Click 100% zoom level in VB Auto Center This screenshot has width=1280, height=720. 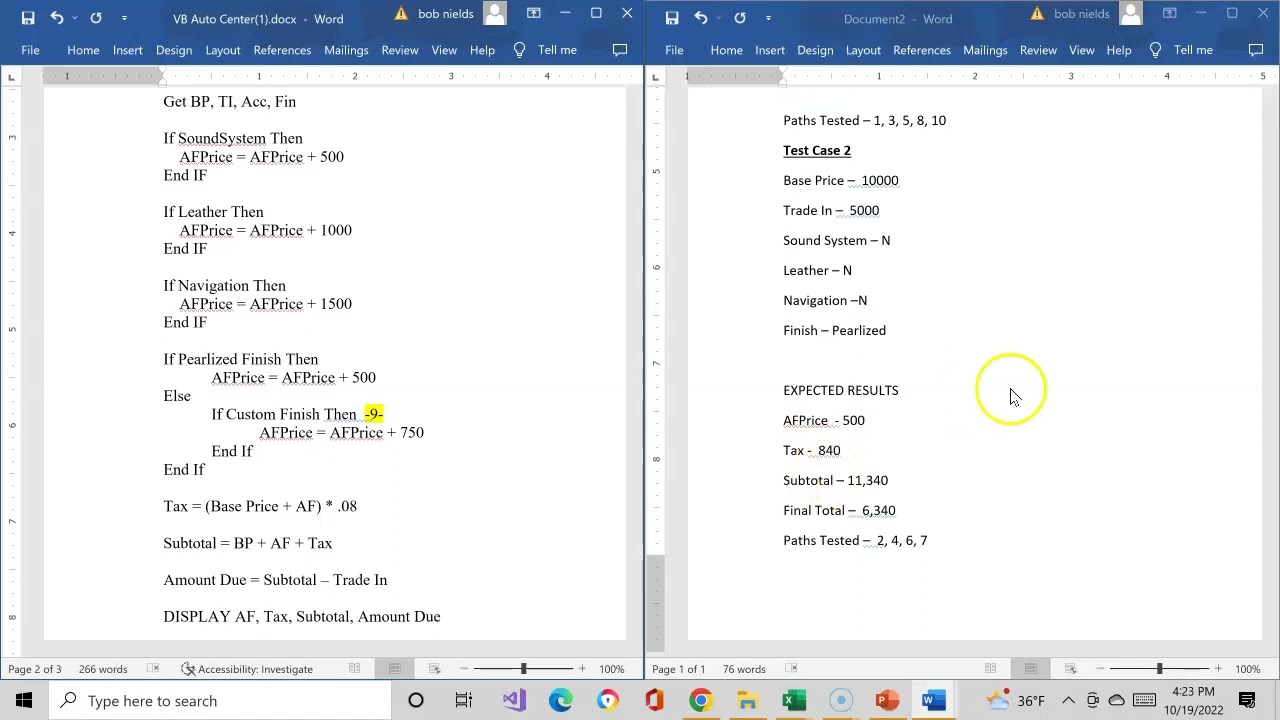click(612, 669)
